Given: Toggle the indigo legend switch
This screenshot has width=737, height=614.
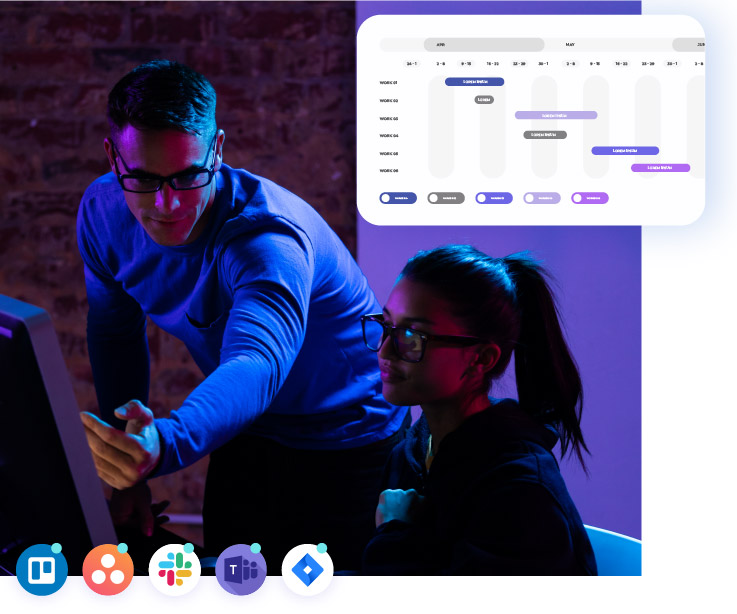Looking at the screenshot, I should (x=494, y=198).
